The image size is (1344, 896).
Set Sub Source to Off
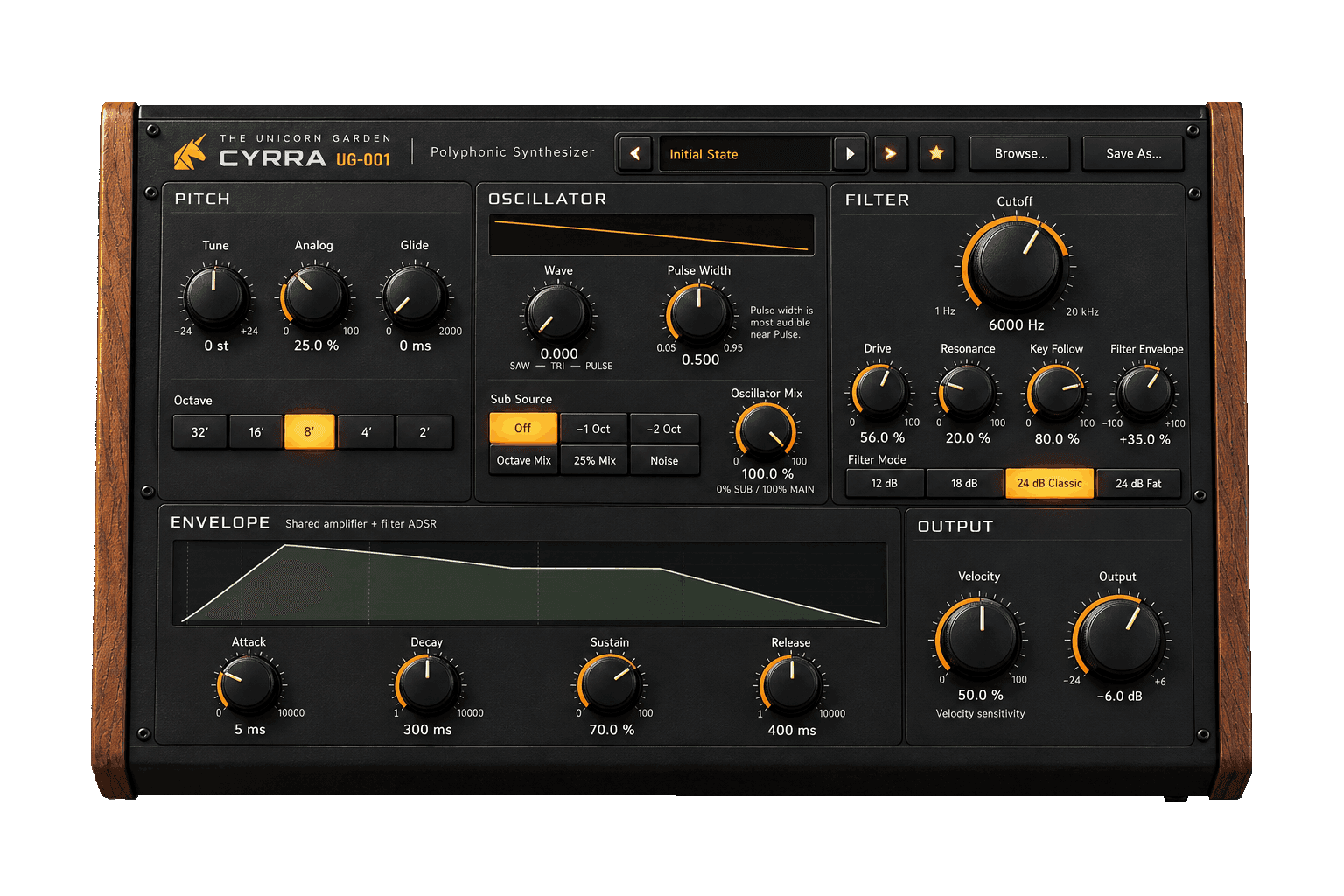point(523,429)
